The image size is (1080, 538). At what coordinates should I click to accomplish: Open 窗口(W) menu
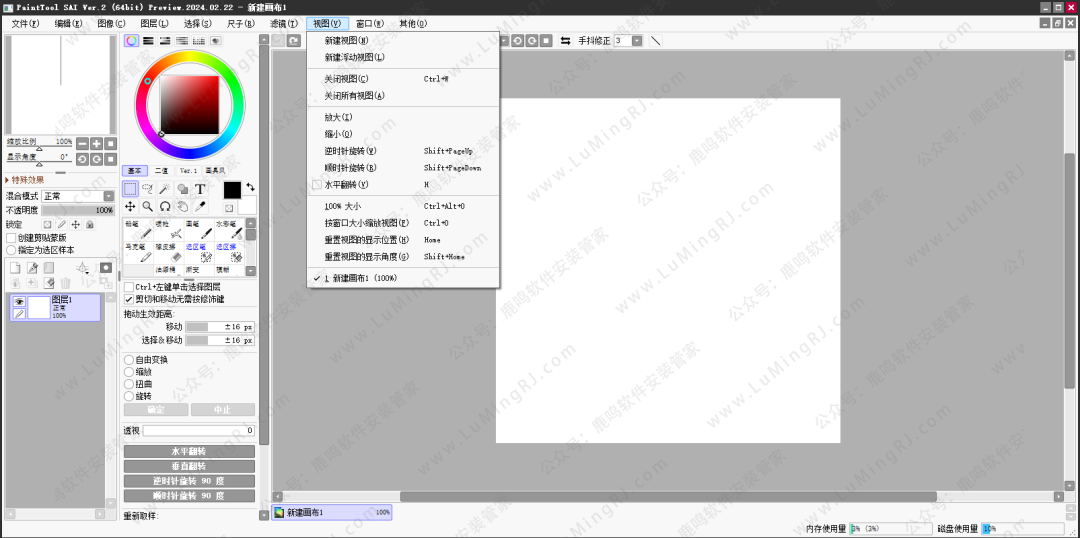(370, 23)
